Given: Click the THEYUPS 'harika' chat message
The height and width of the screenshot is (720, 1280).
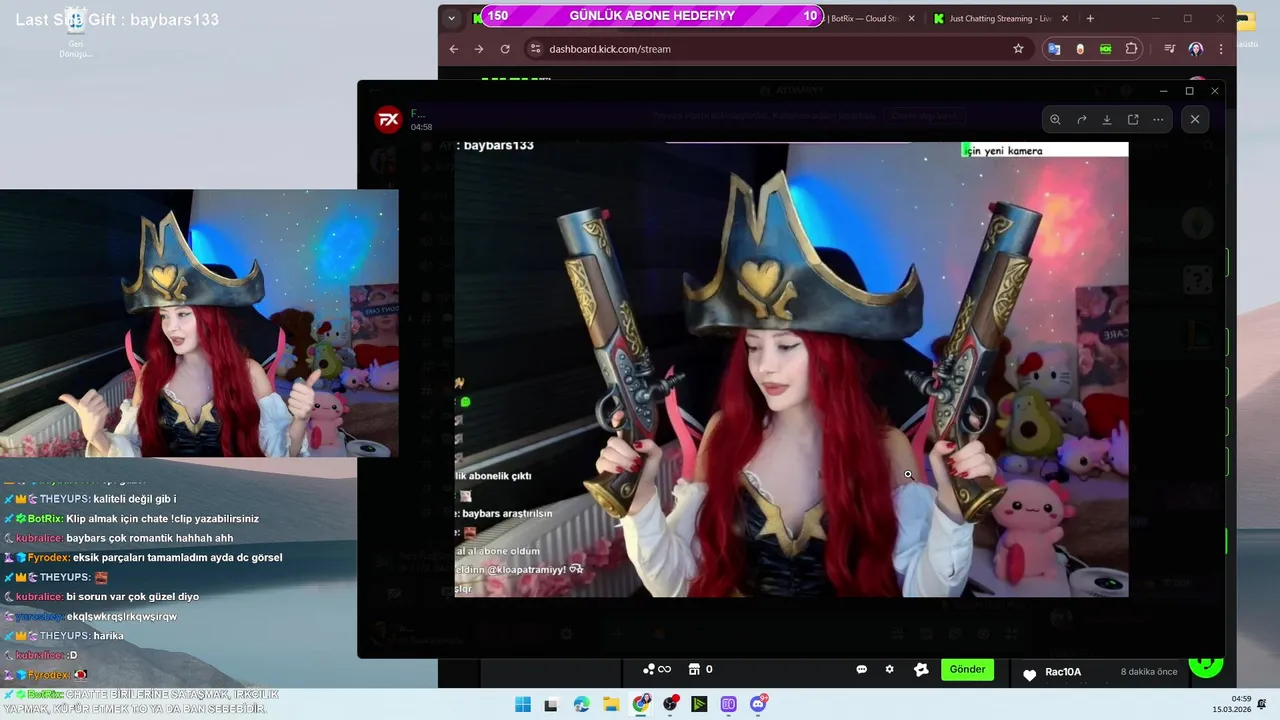Looking at the screenshot, I should point(63,636).
